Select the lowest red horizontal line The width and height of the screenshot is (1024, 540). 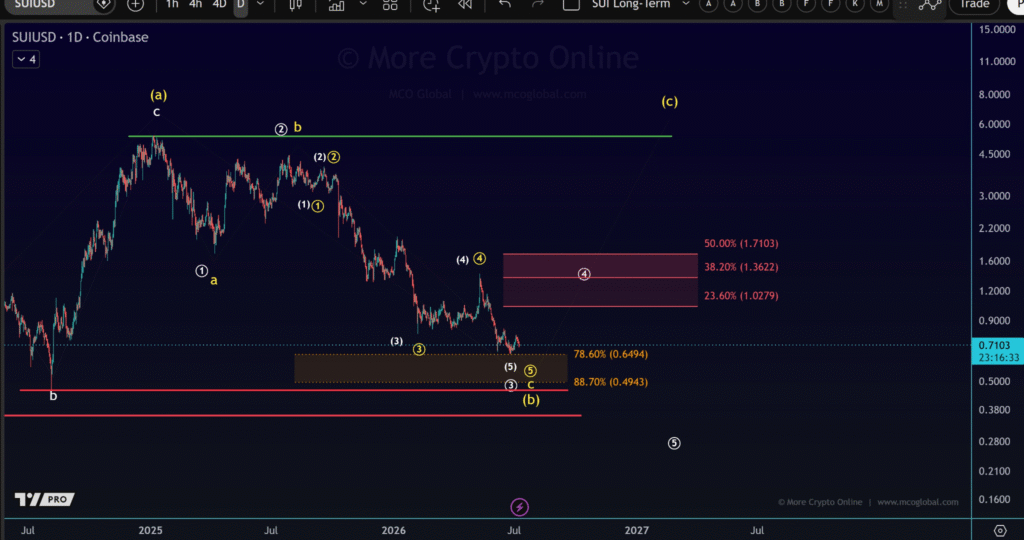[292, 415]
